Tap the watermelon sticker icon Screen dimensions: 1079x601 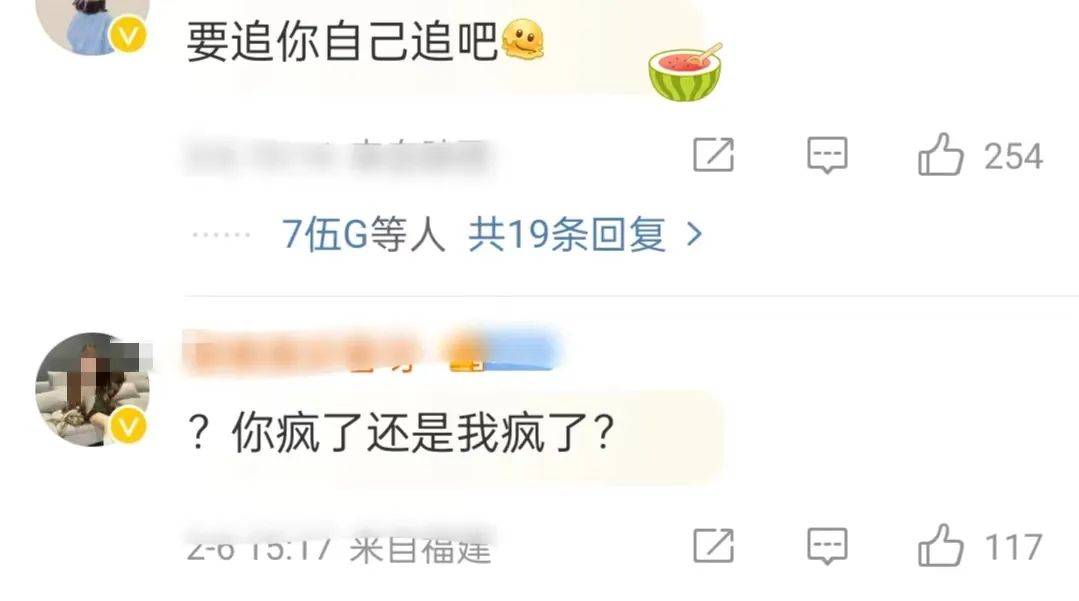click(685, 72)
